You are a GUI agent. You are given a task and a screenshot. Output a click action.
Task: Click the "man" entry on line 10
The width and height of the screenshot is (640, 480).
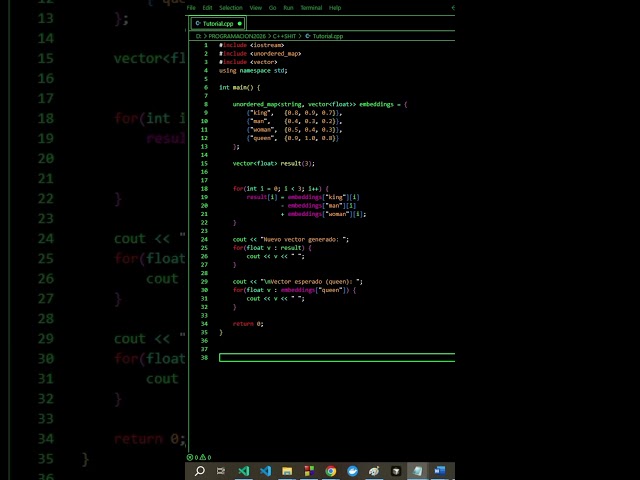(x=294, y=121)
